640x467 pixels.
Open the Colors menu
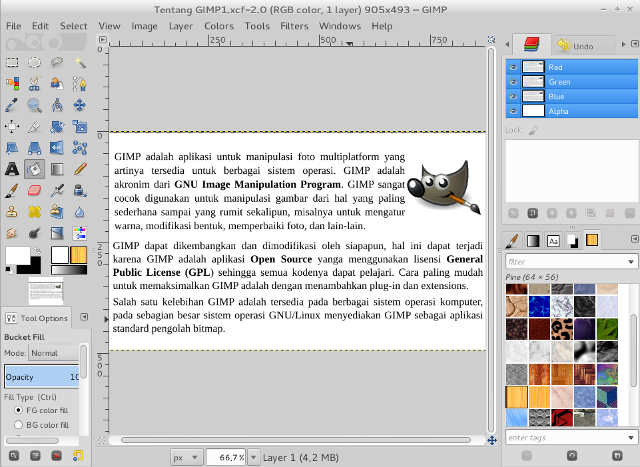[219, 26]
